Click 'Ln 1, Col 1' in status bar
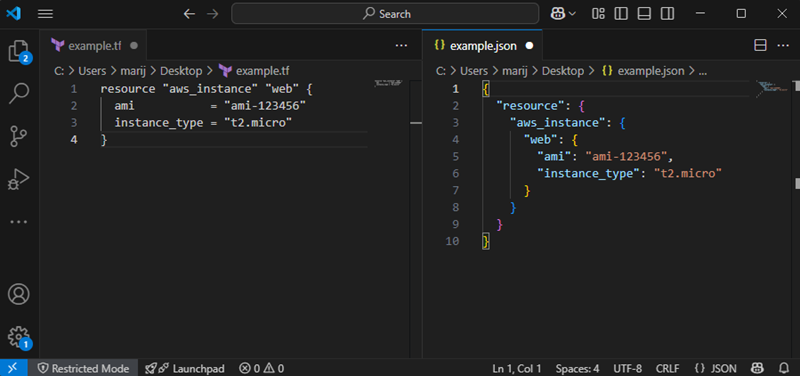Image resolution: width=800 pixels, height=376 pixels. pyautogui.click(x=517, y=368)
